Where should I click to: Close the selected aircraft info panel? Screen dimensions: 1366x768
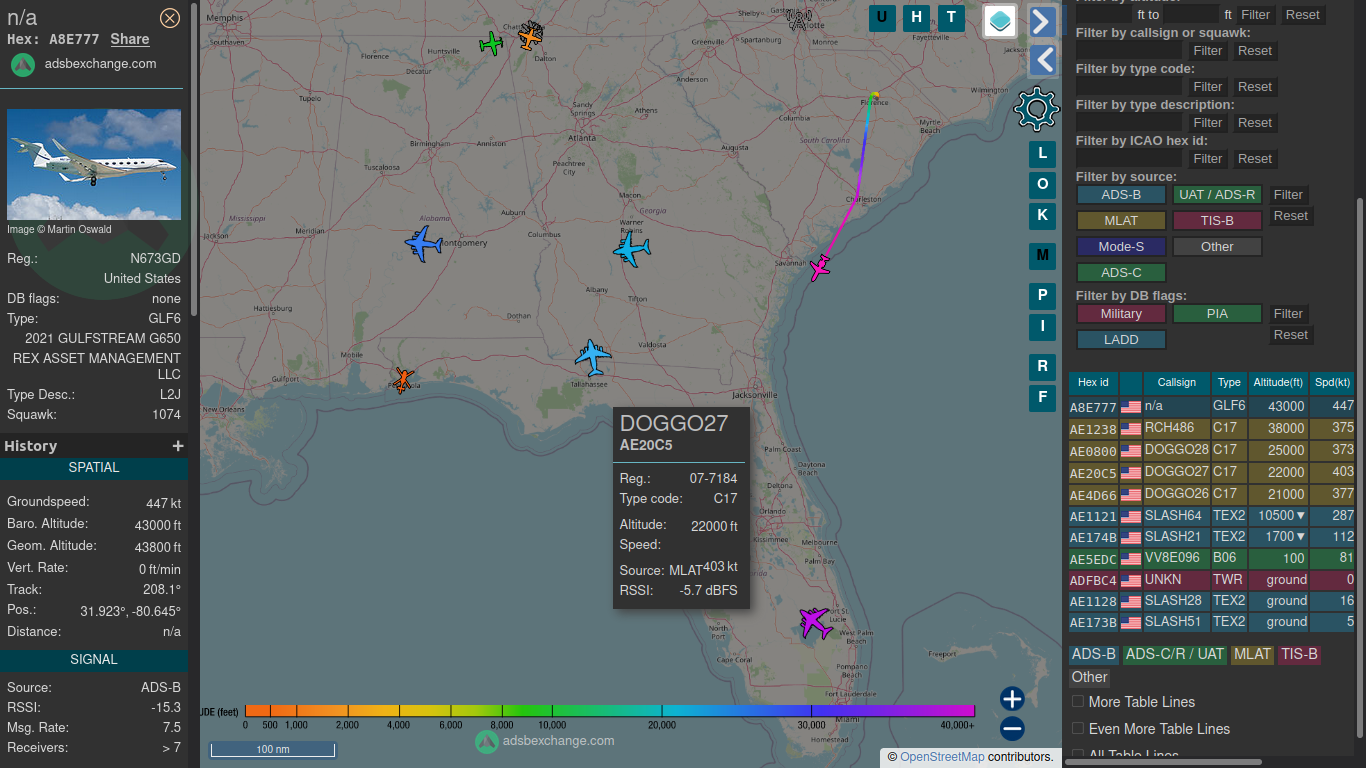[x=170, y=17]
